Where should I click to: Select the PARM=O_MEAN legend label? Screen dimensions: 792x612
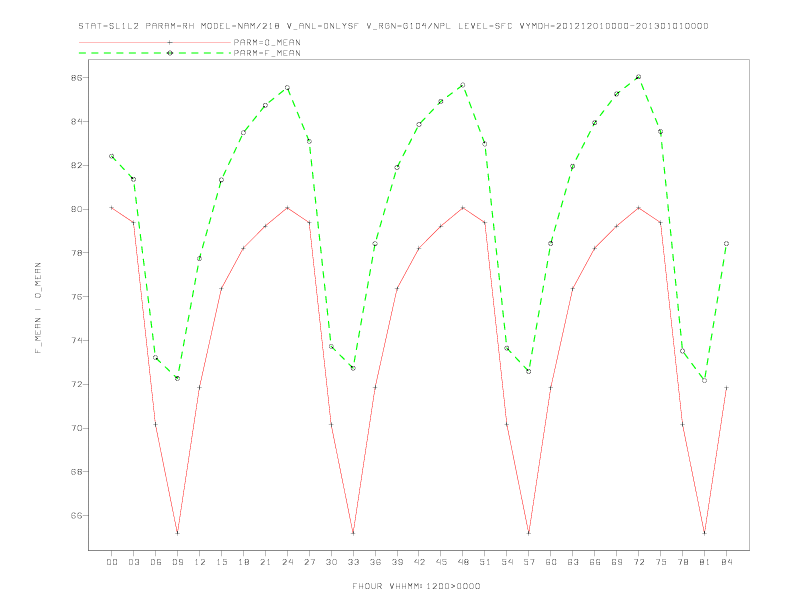[x=267, y=42]
